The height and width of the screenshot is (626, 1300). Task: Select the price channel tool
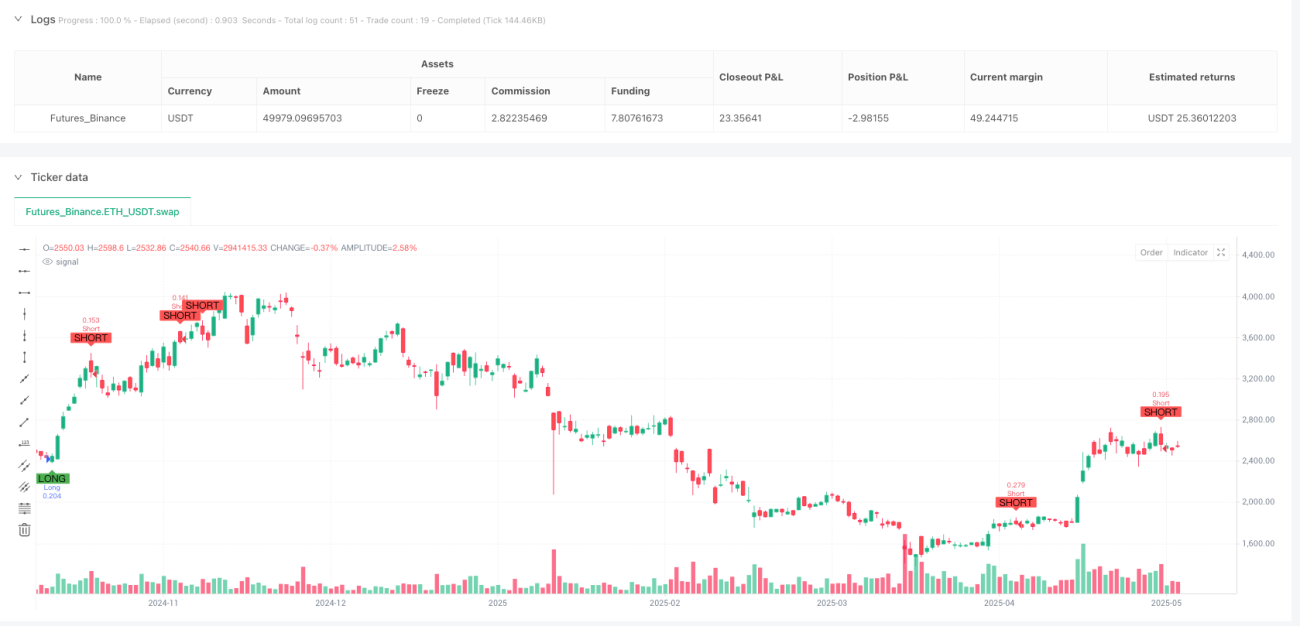click(25, 486)
